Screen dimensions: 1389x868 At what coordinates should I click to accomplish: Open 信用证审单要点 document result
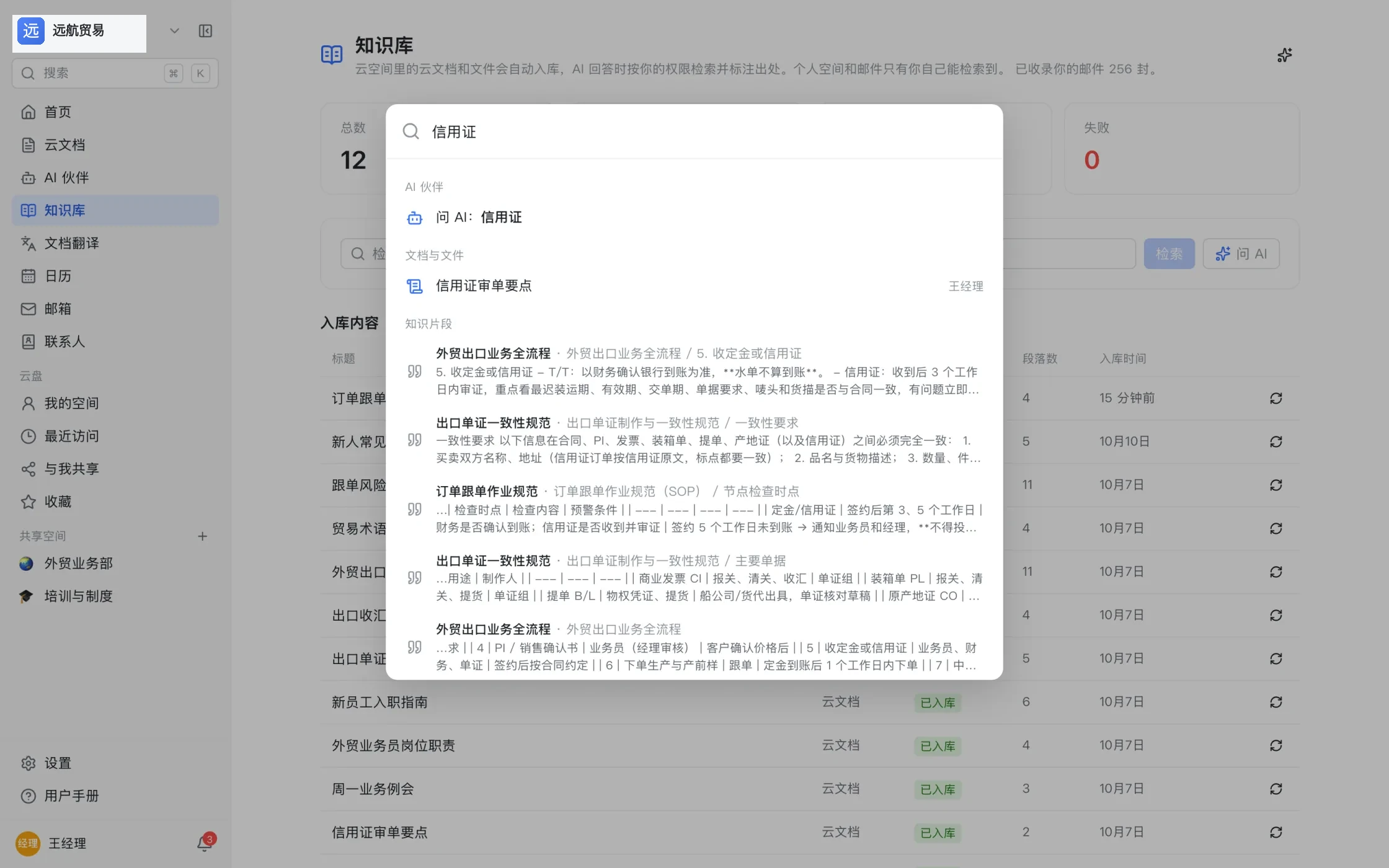(x=694, y=286)
